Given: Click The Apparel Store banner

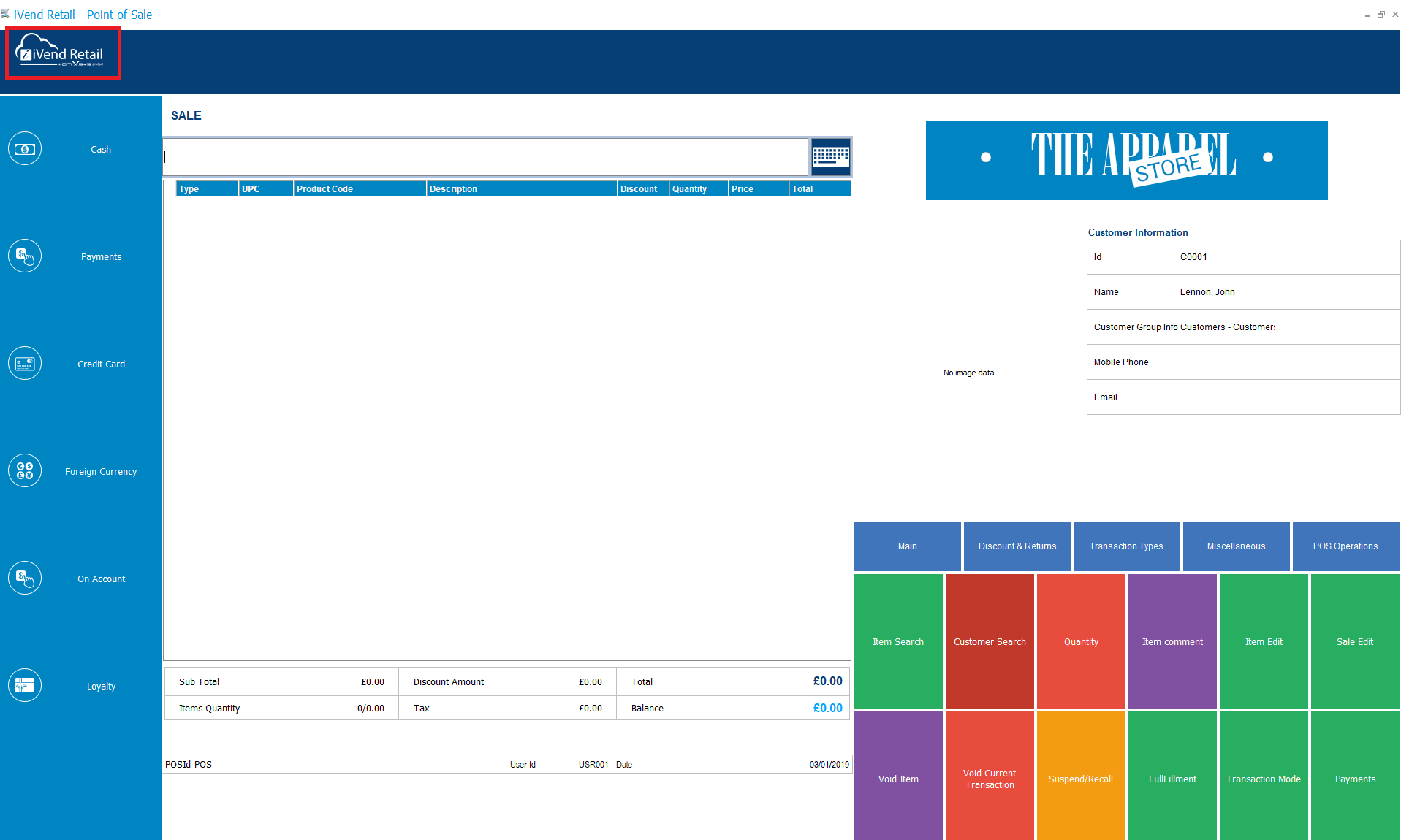Looking at the screenshot, I should 1126,160.
